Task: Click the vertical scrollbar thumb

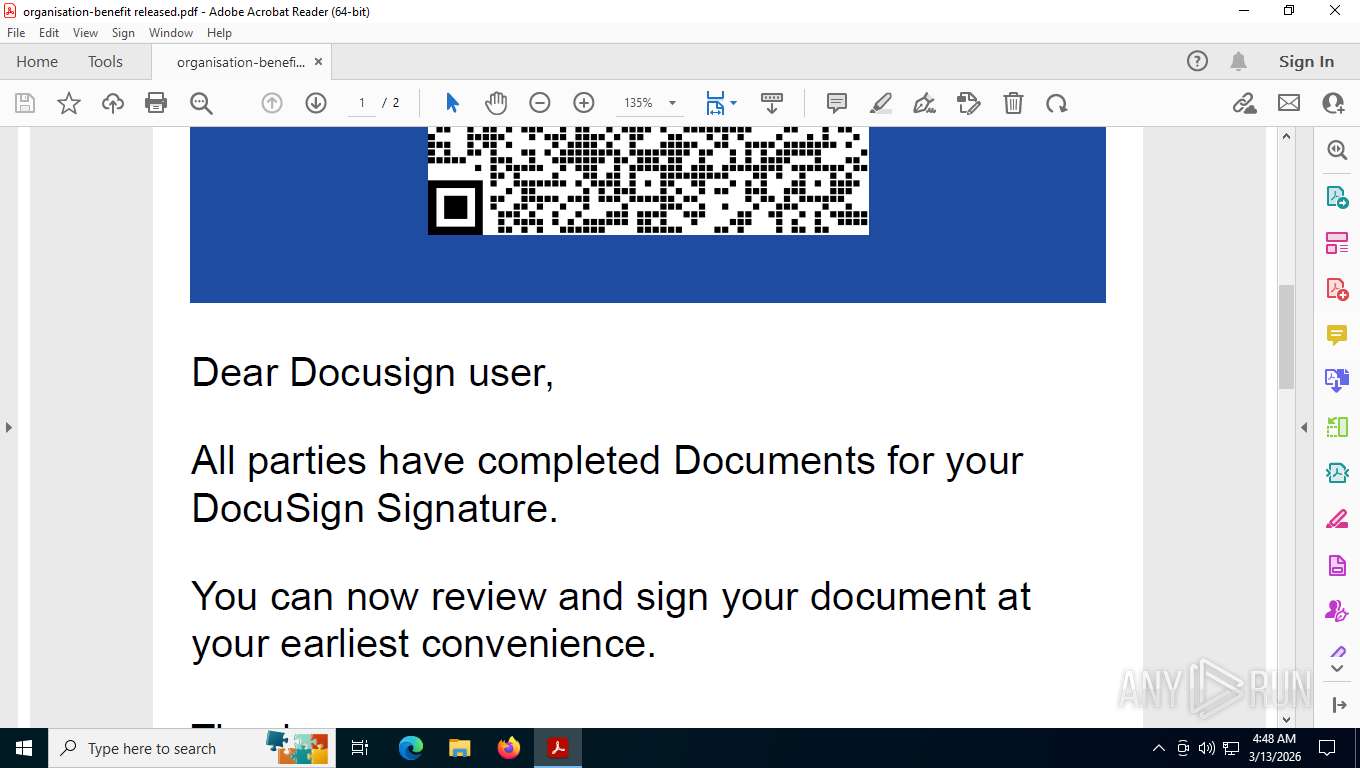Action: pos(1287,337)
